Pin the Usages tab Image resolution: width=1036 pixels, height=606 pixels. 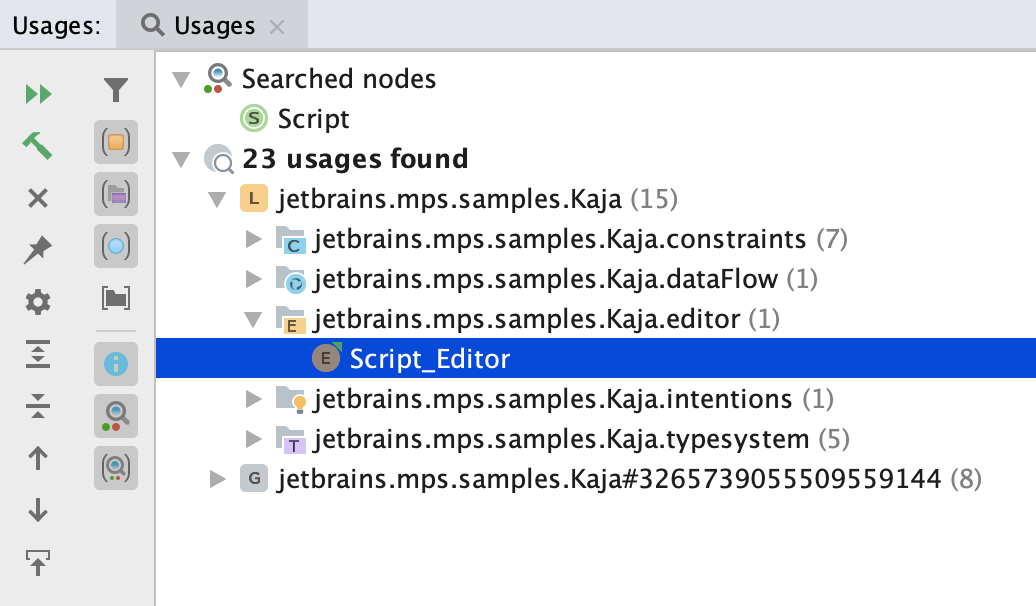[38, 250]
